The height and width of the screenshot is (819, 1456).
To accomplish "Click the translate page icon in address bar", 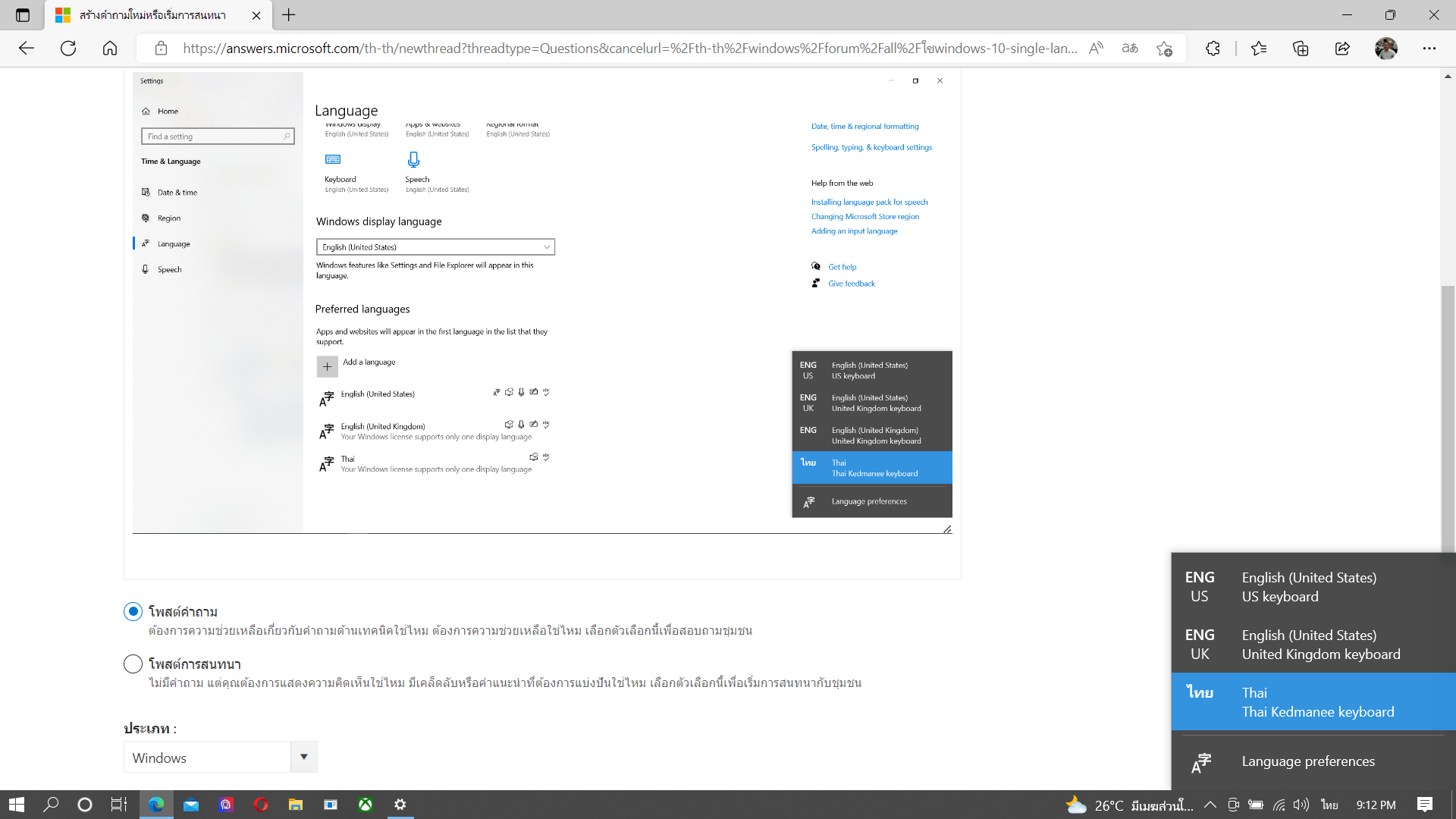I will 1130,49.
